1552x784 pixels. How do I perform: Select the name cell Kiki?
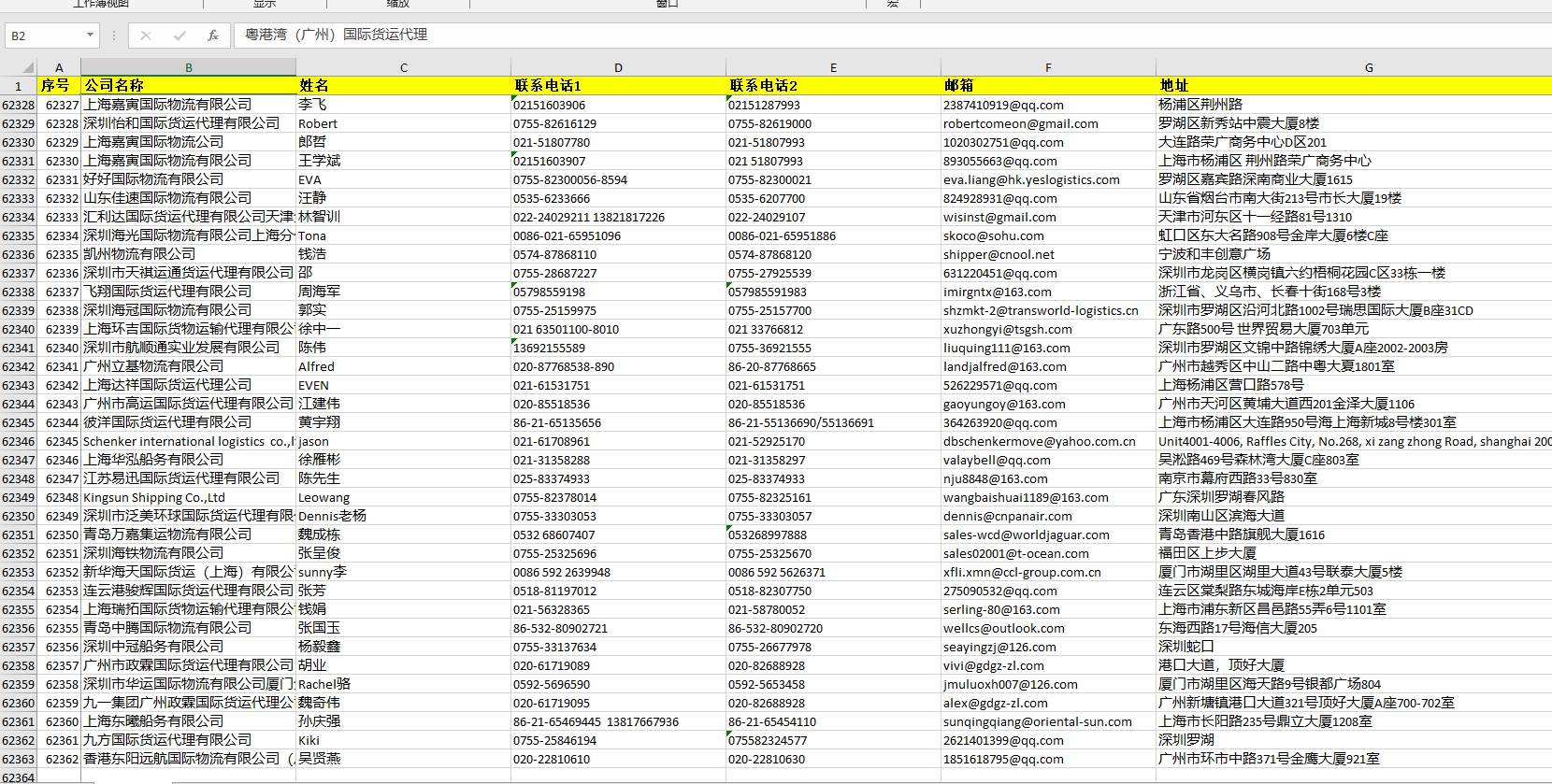[403, 740]
